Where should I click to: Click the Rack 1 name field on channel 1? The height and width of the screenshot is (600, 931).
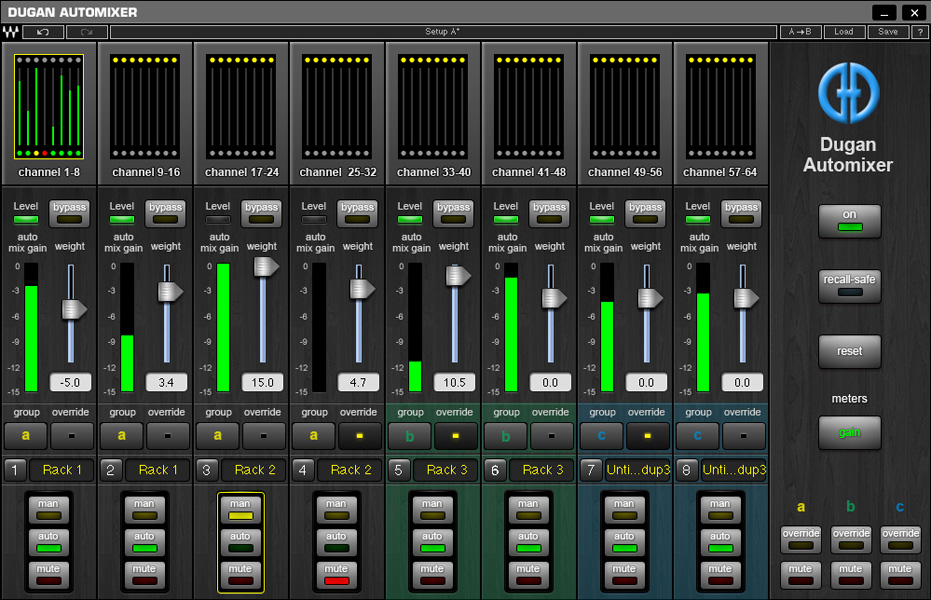(62, 470)
